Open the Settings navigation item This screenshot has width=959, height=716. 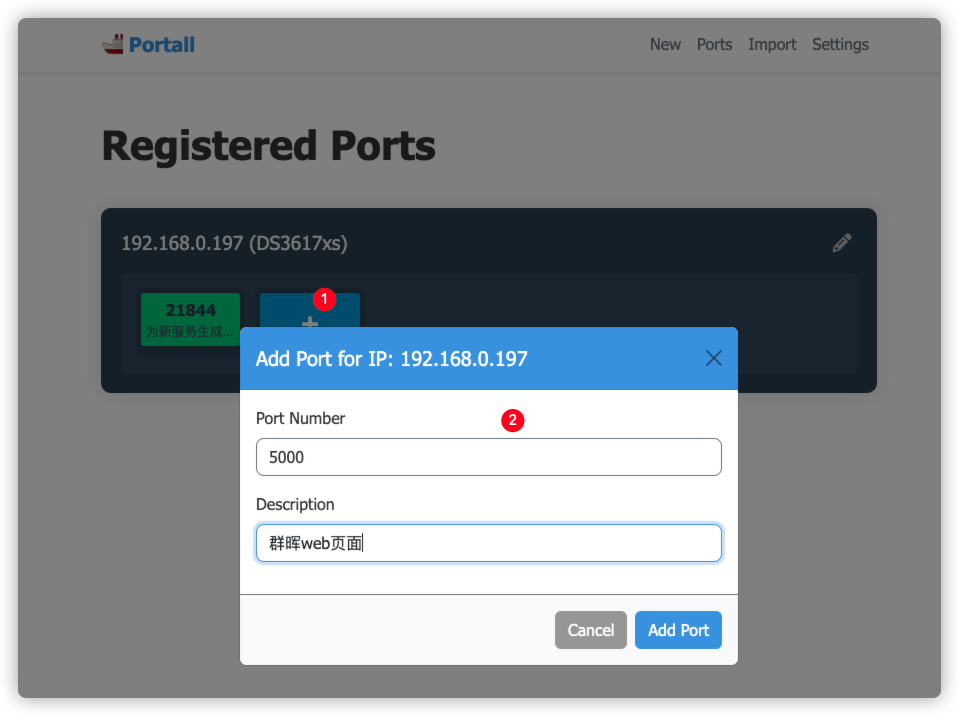pyautogui.click(x=840, y=45)
